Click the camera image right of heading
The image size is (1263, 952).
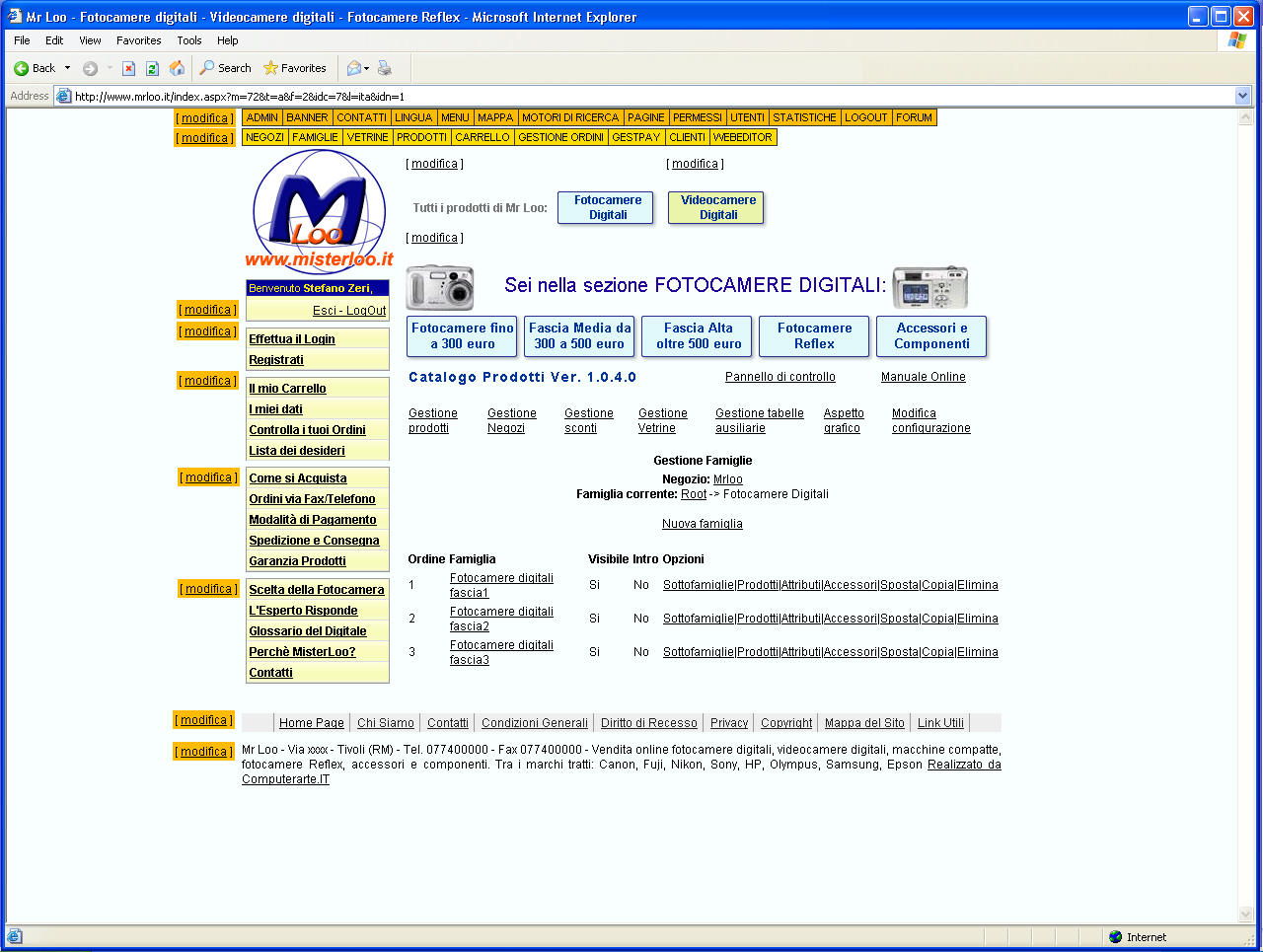929,287
